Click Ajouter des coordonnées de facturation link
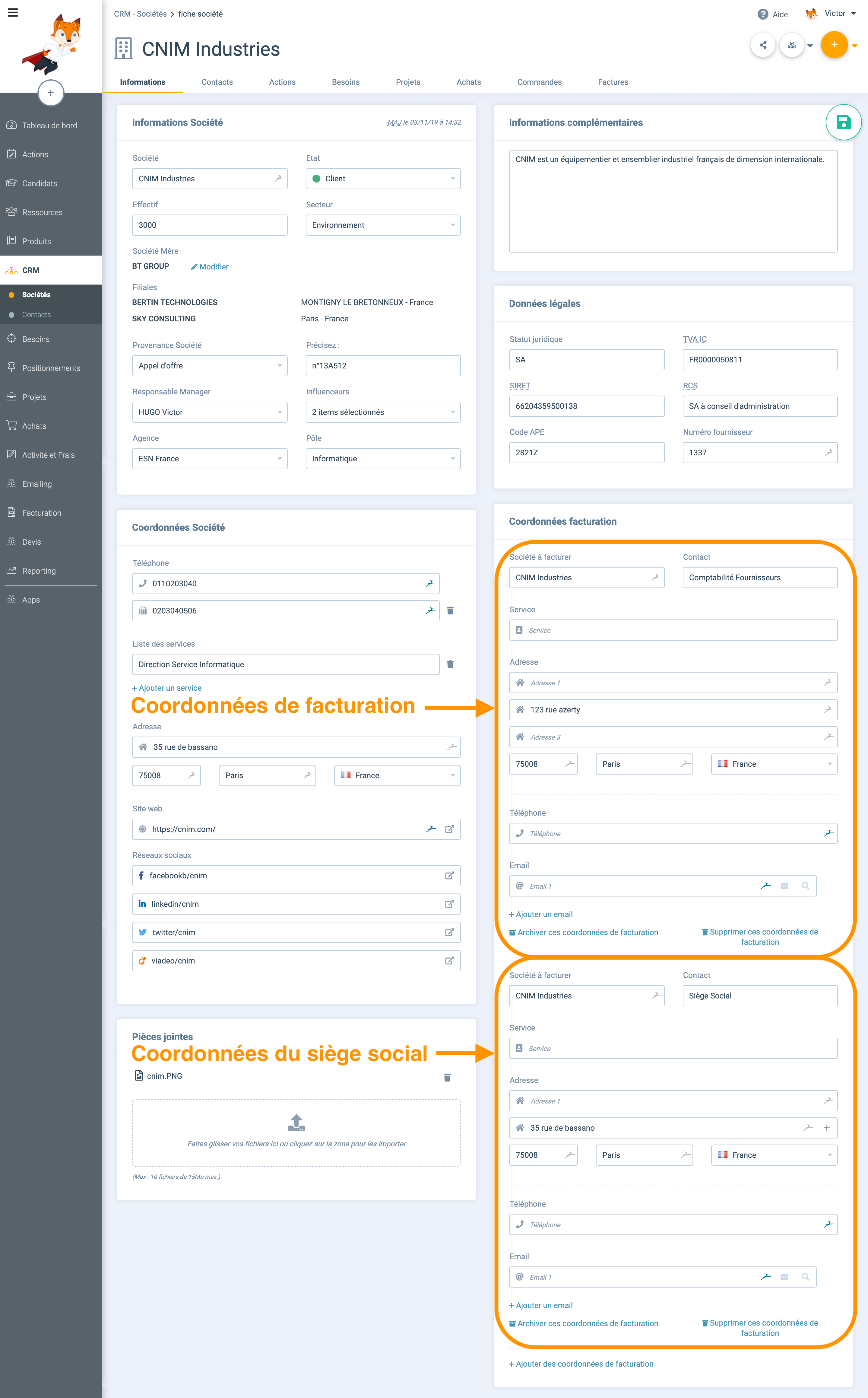Viewport: 868px width, 1398px height. [581, 1364]
